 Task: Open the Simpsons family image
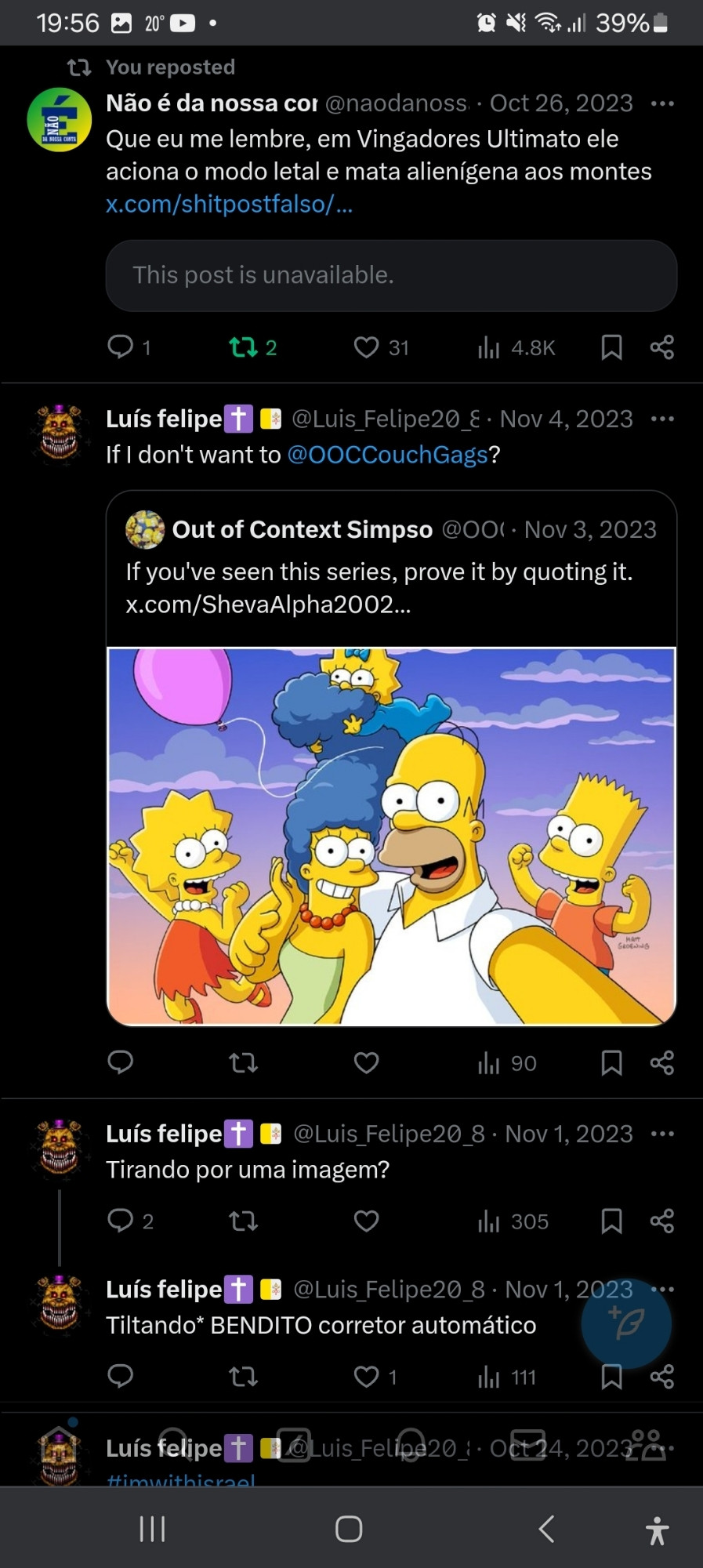click(x=391, y=836)
